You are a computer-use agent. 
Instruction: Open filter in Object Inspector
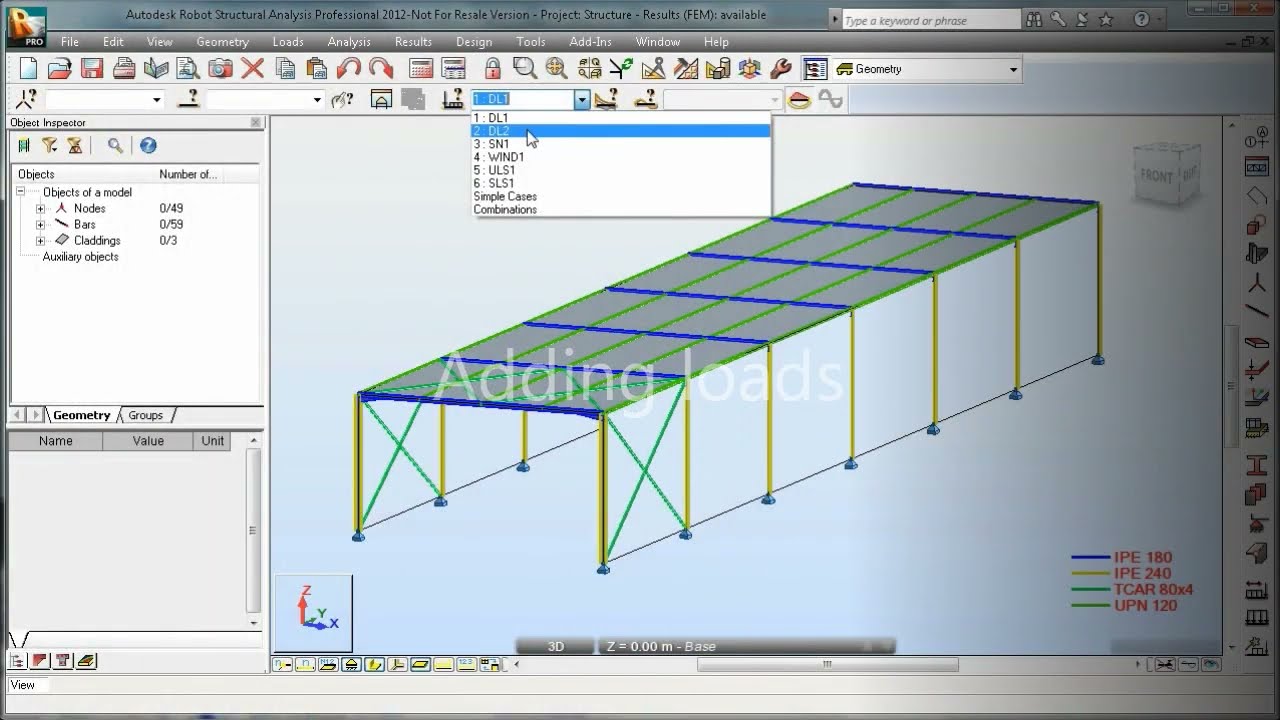[x=49, y=146]
